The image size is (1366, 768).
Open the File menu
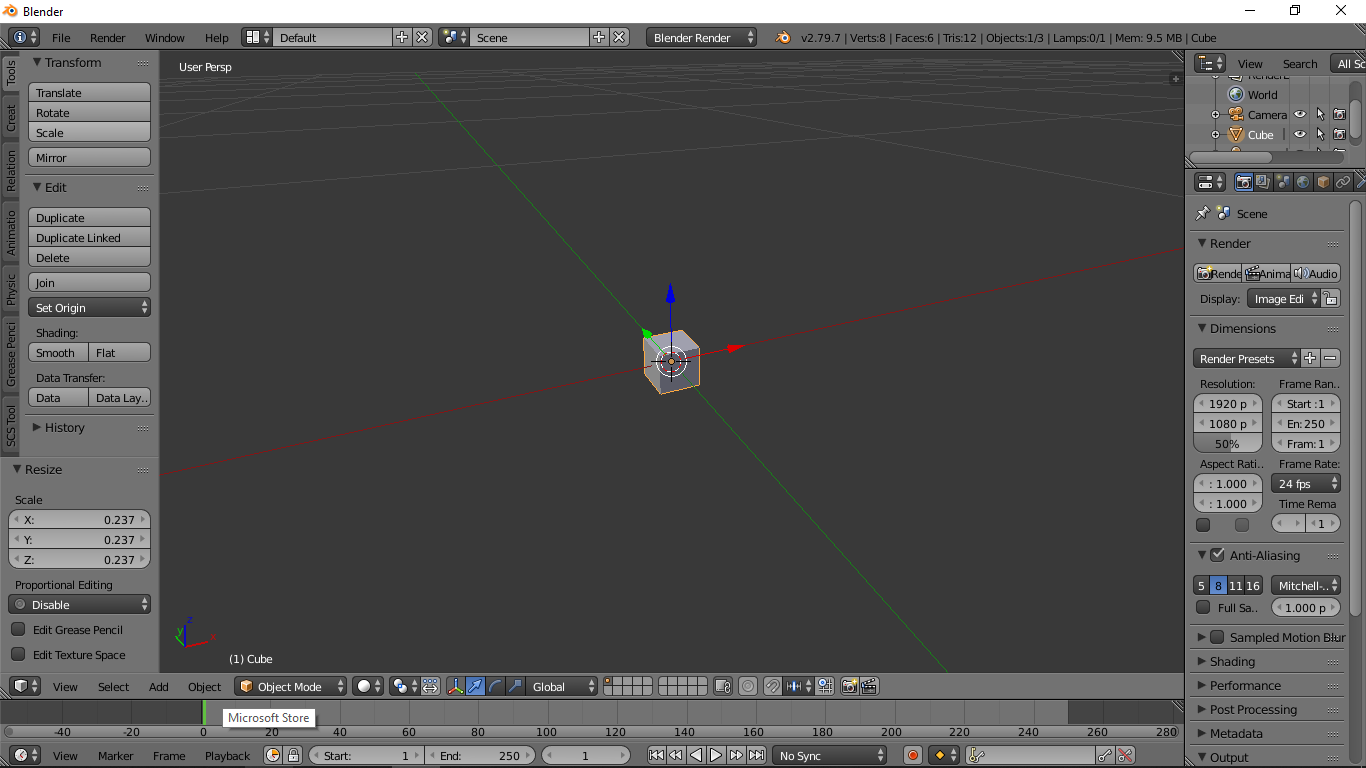61,37
